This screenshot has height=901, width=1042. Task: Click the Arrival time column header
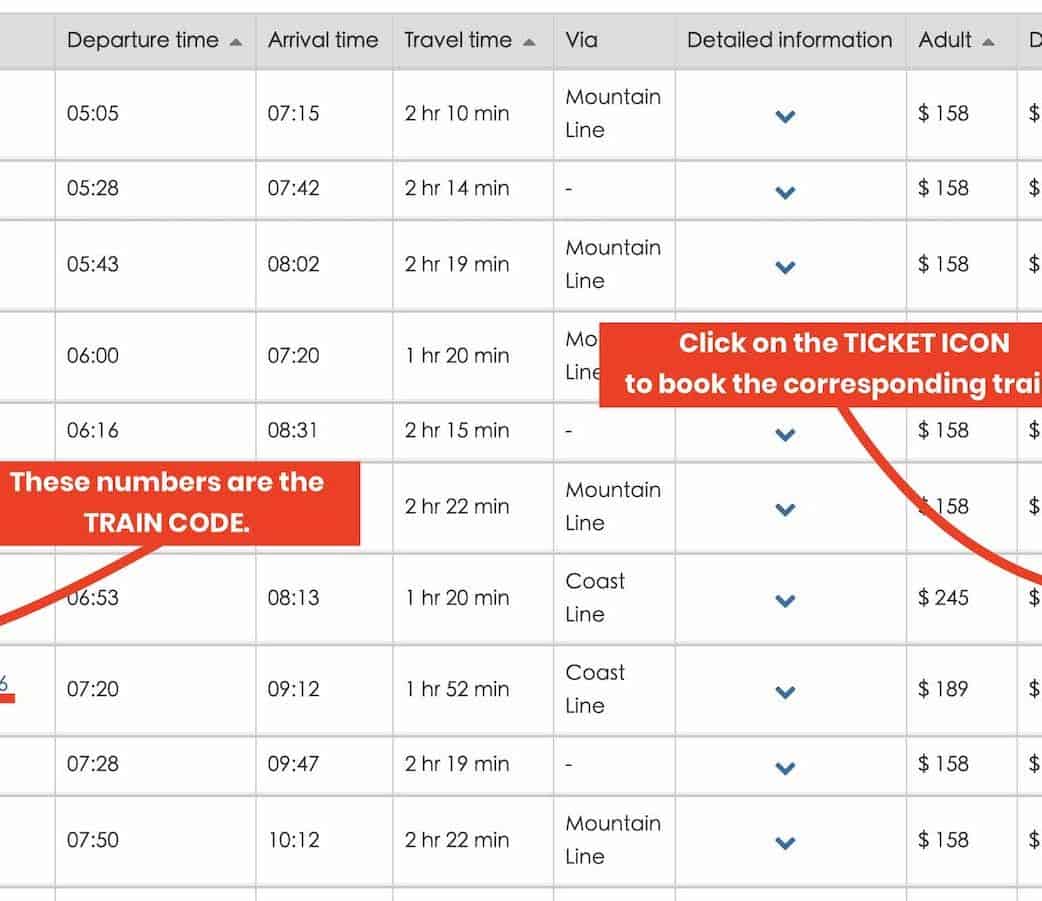pyautogui.click(x=323, y=41)
